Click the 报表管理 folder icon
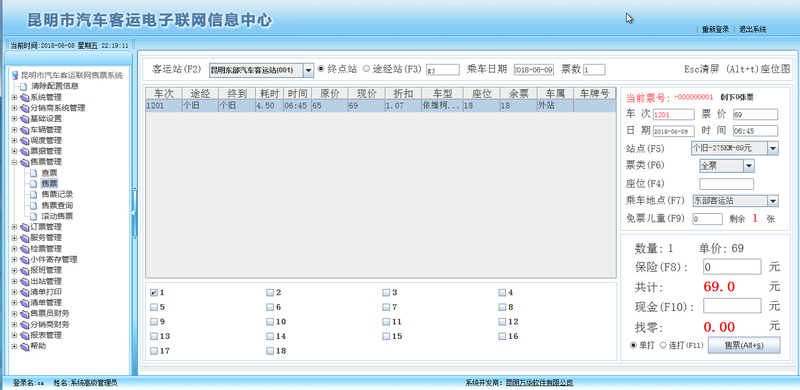This screenshot has height=390, width=800. coord(24,335)
